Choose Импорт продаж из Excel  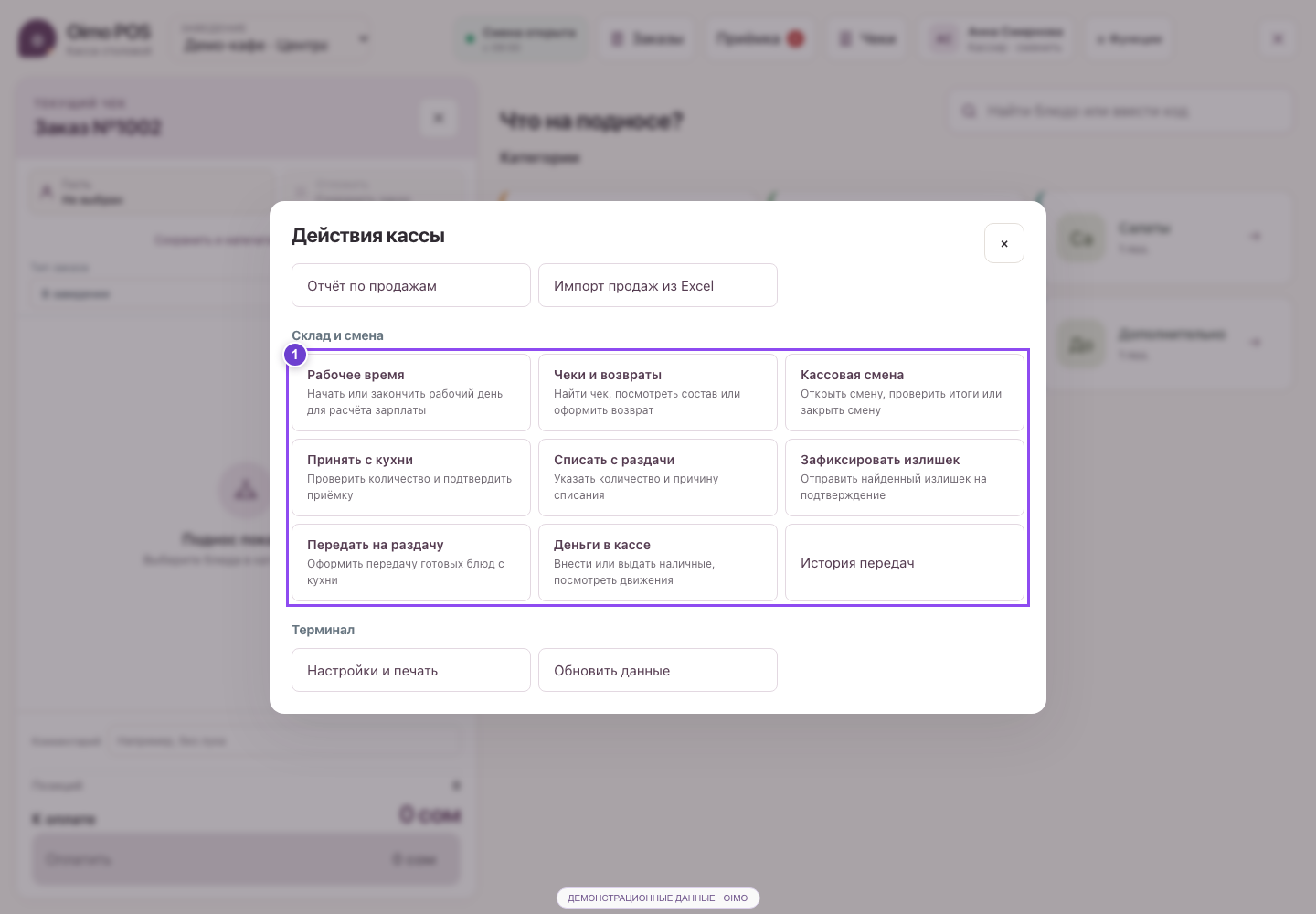(x=658, y=285)
